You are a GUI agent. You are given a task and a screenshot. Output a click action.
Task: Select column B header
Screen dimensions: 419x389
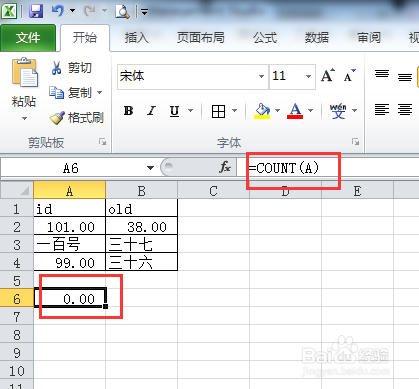coord(141,191)
